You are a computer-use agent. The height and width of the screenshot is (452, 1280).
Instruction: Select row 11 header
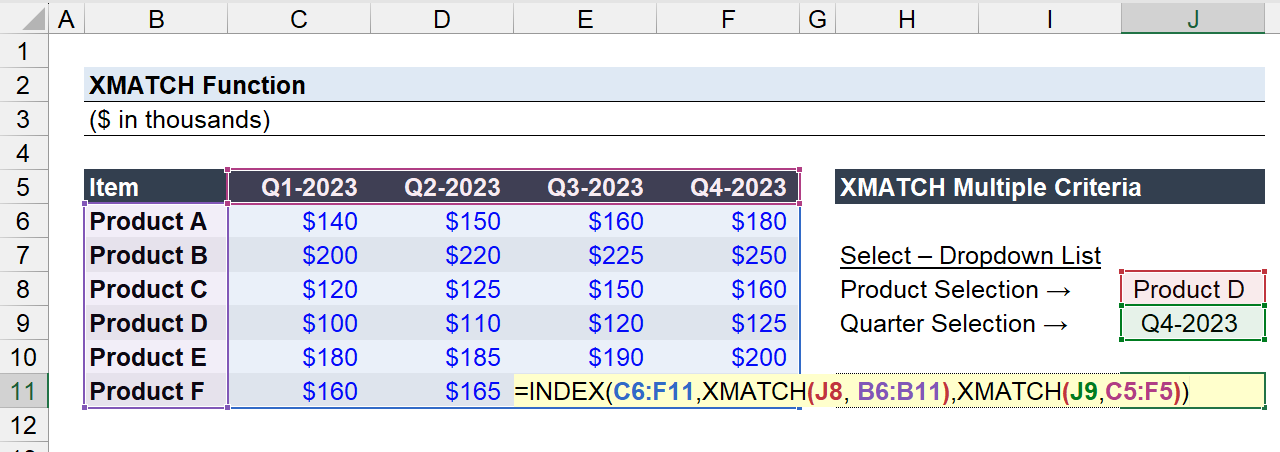click(25, 391)
